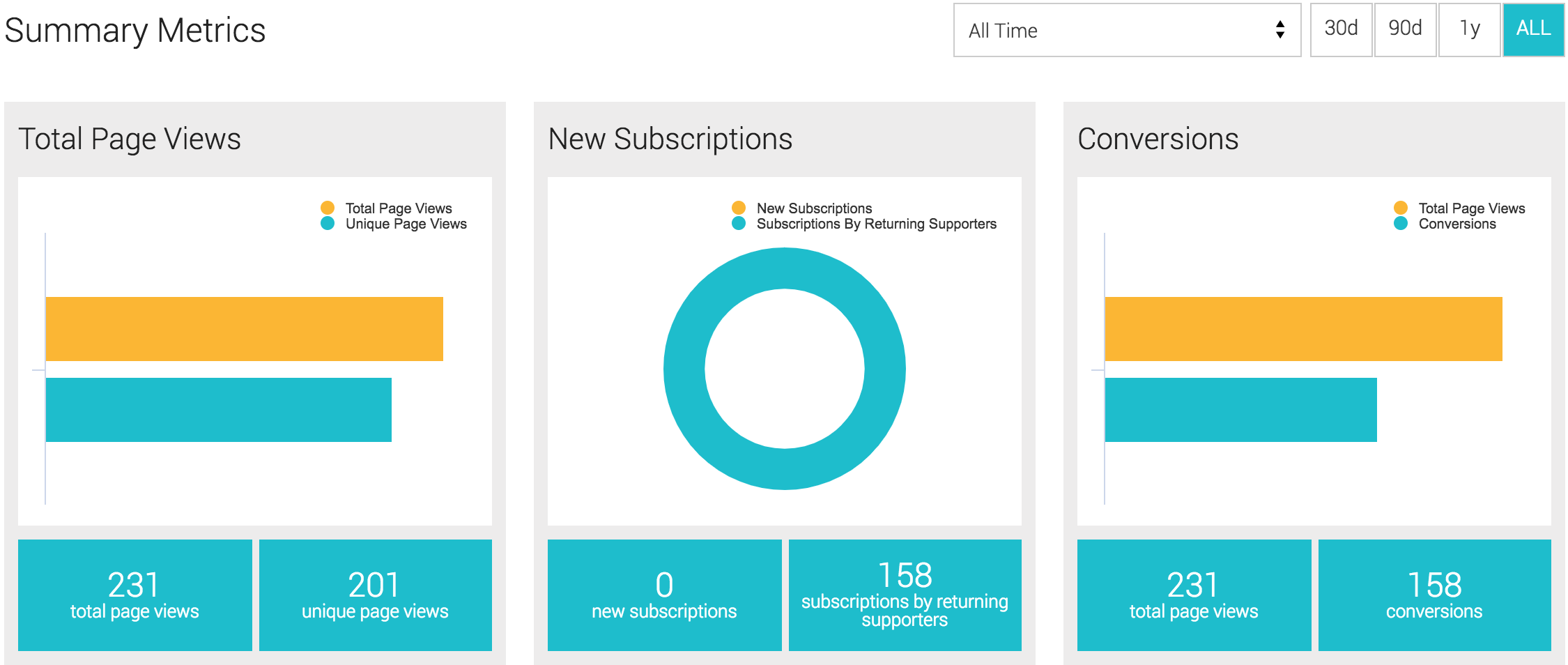Select the 30d time range button
Viewport: 1568px width, 665px height.
1341,30
